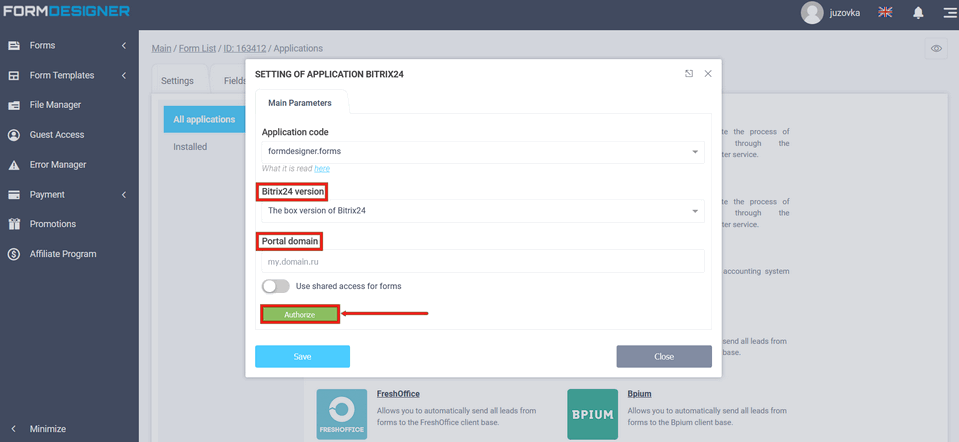Toggle Use shared access for forms
The width and height of the screenshot is (959, 442).
click(x=275, y=286)
